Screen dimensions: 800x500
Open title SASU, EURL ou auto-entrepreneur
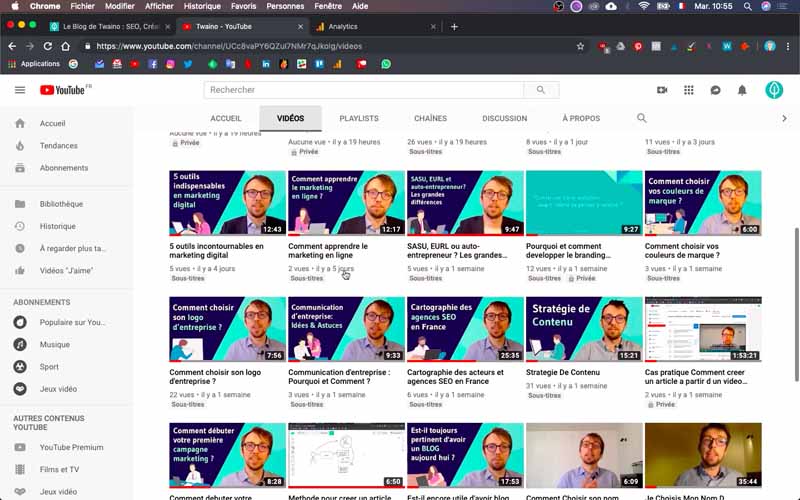[x=457, y=251]
